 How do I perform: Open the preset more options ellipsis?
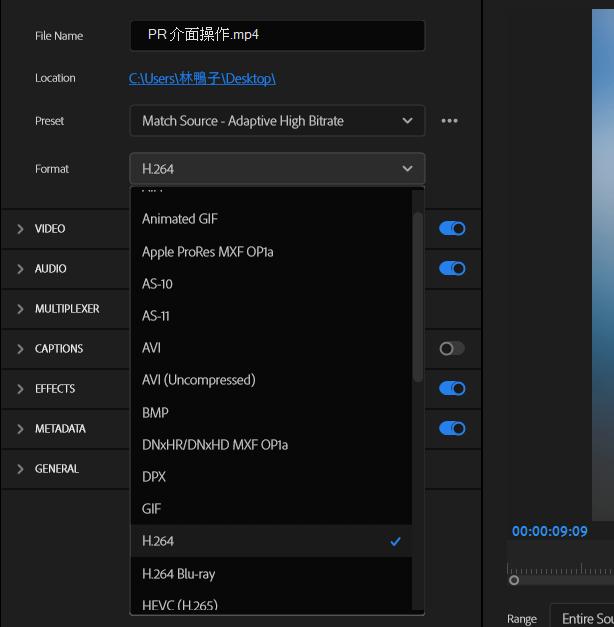click(449, 121)
